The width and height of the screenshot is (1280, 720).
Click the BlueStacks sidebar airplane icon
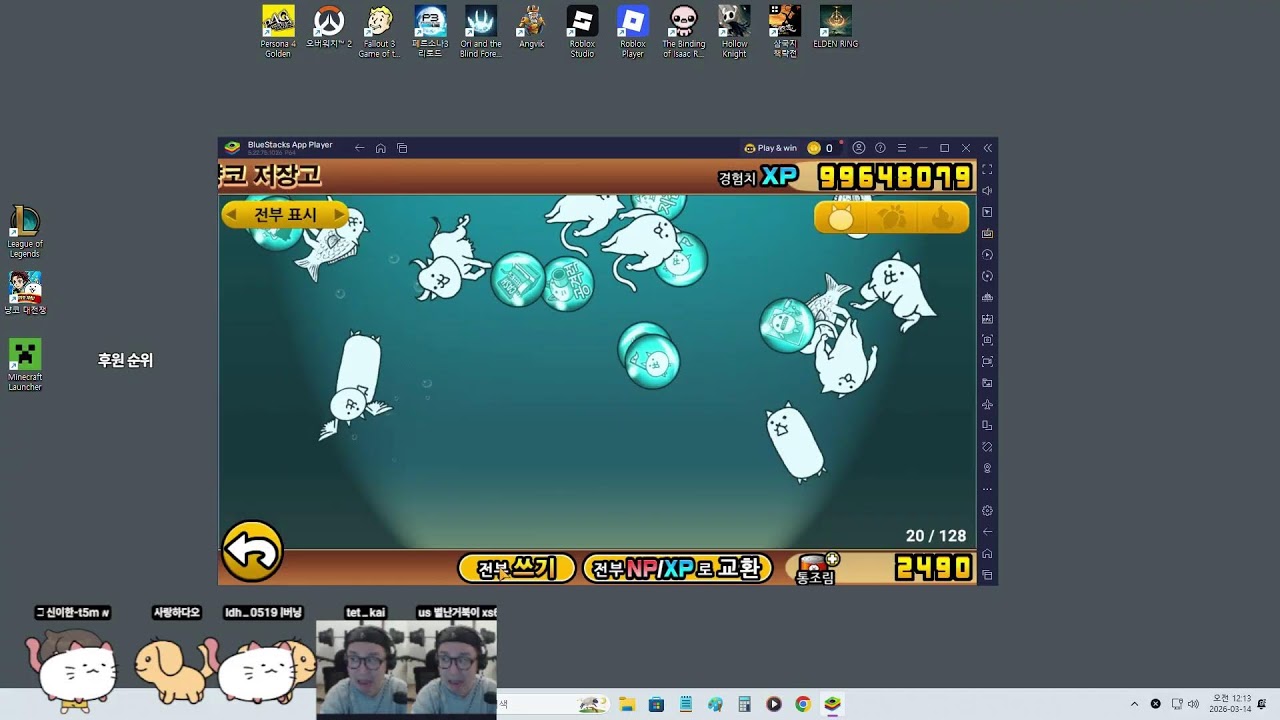987,404
